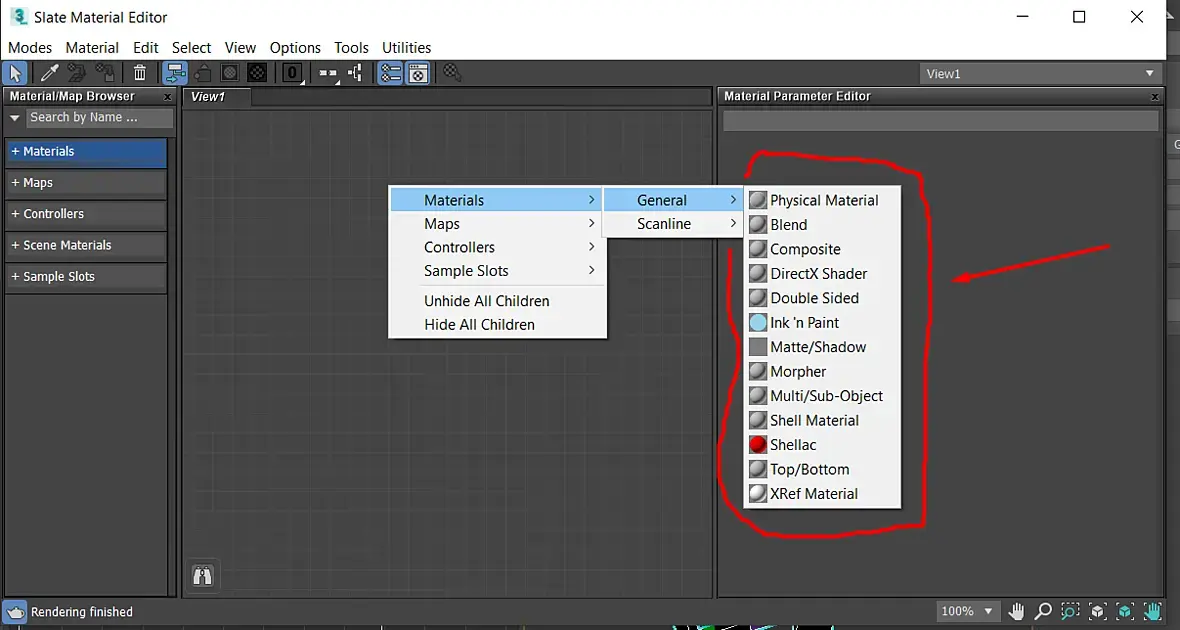This screenshot has width=1180, height=630.
Task: Choose Ink 'n Paint material
Action: click(x=822, y=322)
